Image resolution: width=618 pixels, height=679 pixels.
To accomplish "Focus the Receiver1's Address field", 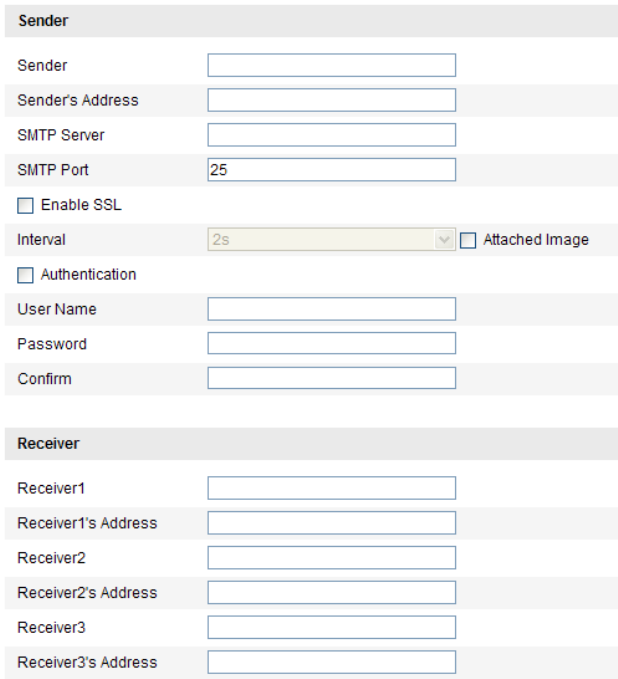I will click(331, 523).
